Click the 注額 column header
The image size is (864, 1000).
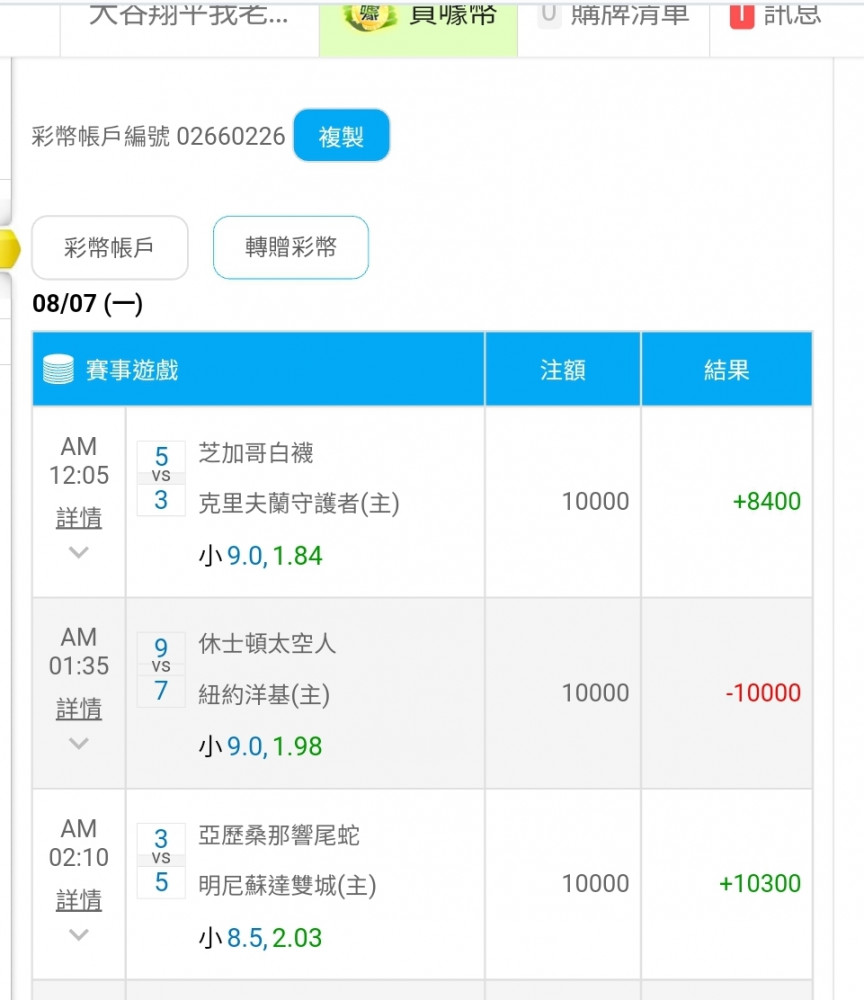562,369
